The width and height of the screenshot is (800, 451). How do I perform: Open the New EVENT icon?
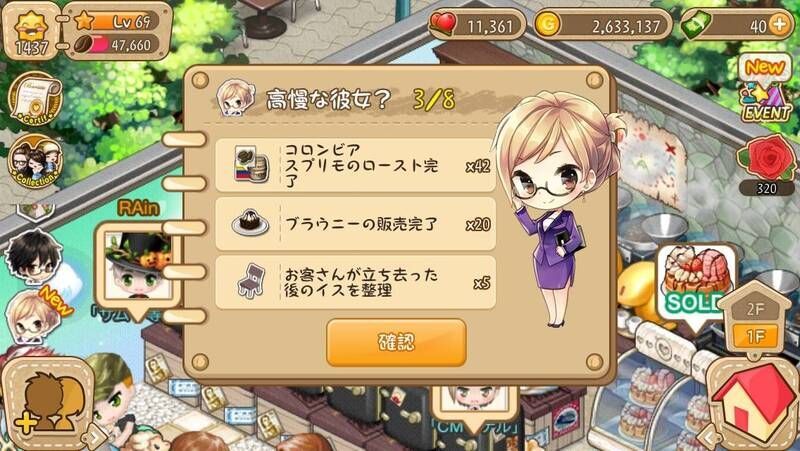point(765,88)
